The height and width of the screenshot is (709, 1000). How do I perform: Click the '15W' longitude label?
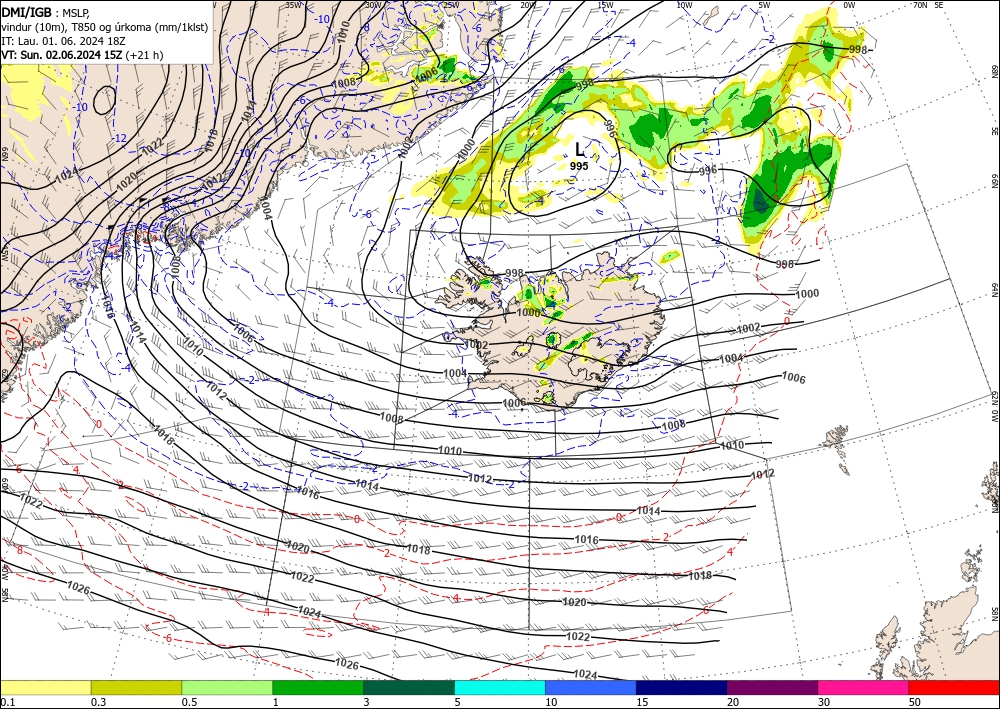pos(605,5)
